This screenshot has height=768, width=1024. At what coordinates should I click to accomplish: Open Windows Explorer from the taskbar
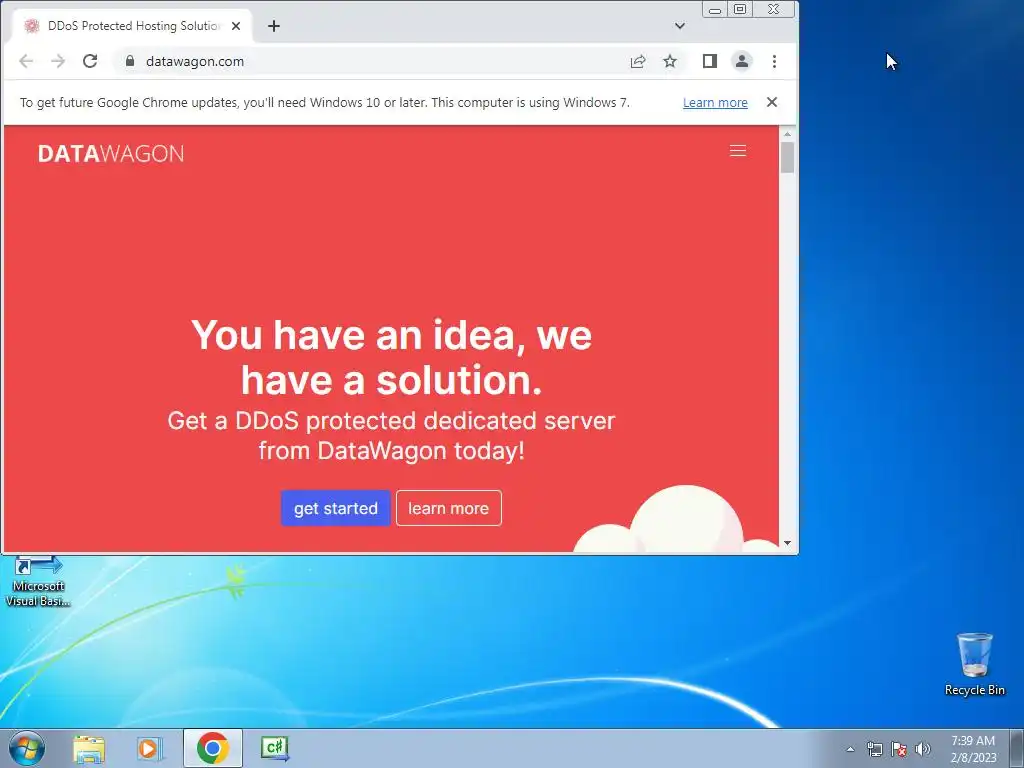pyautogui.click(x=89, y=748)
